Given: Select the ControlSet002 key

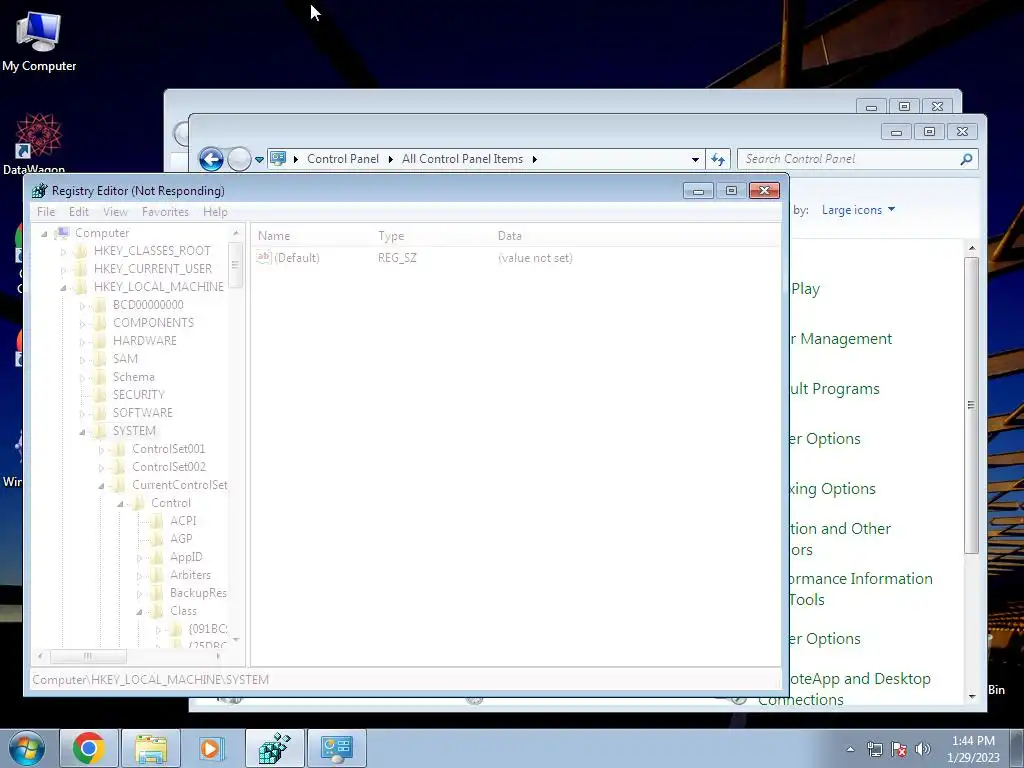Looking at the screenshot, I should click(168, 467).
